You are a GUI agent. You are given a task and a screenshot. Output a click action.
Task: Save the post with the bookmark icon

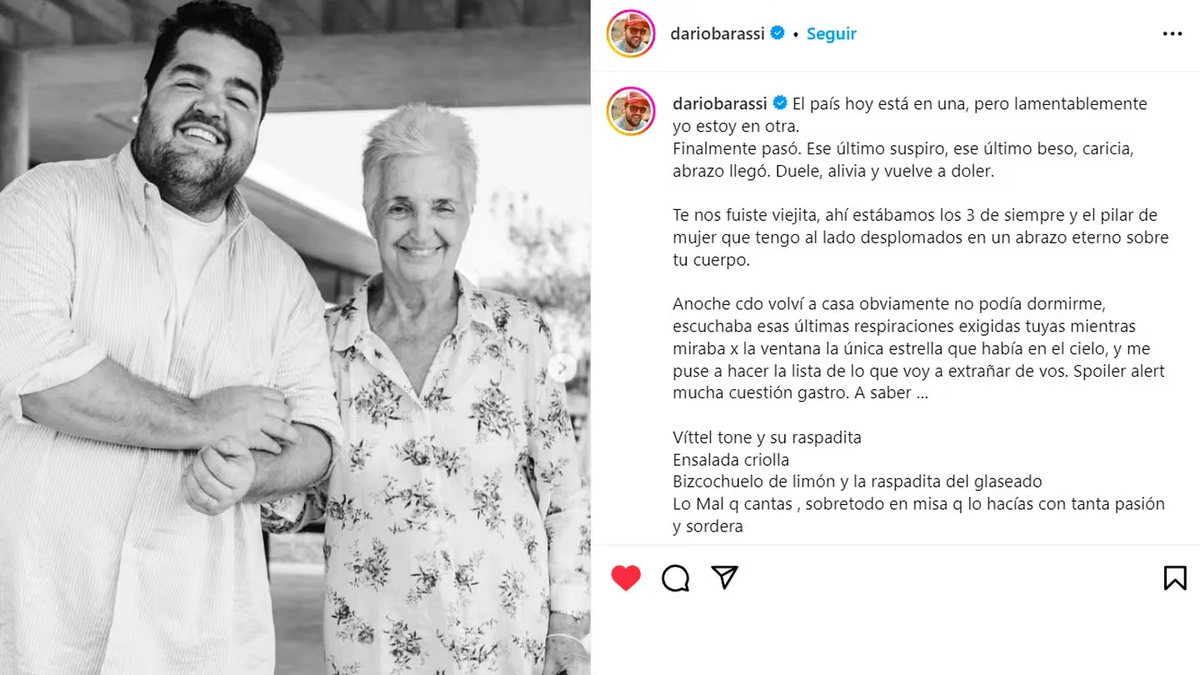1175,578
